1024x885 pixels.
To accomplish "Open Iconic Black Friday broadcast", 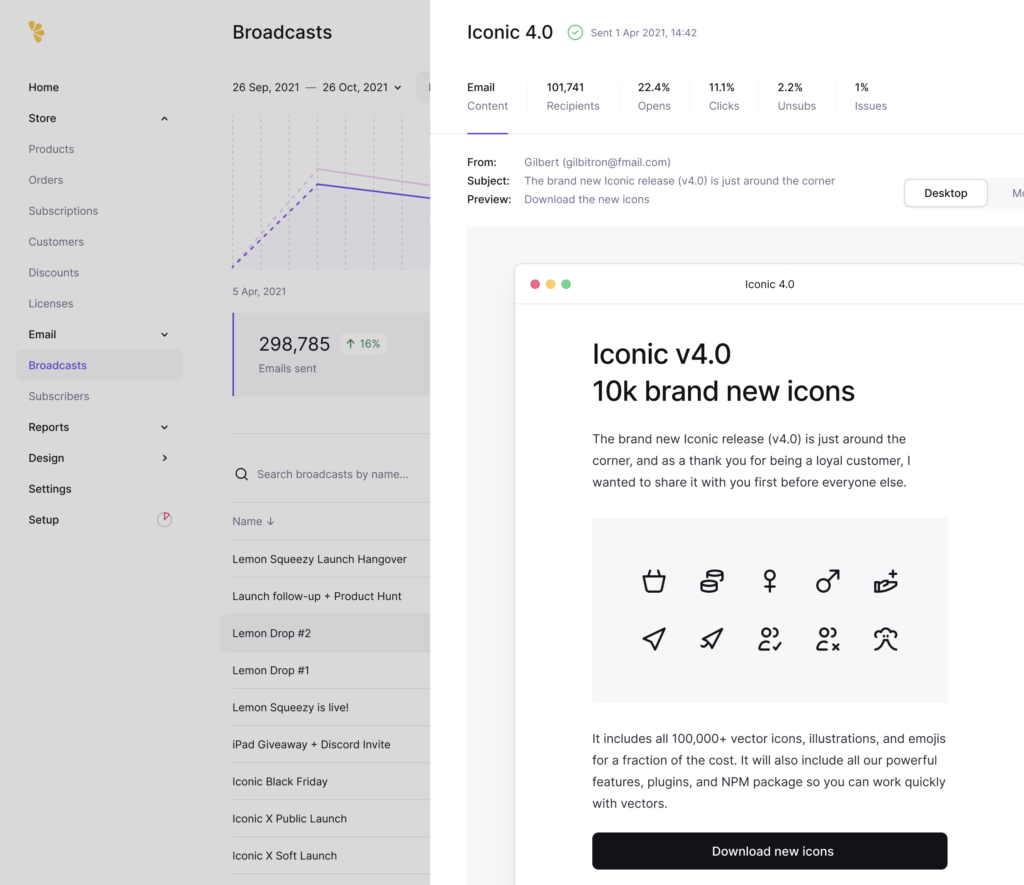I will pyautogui.click(x=280, y=782).
